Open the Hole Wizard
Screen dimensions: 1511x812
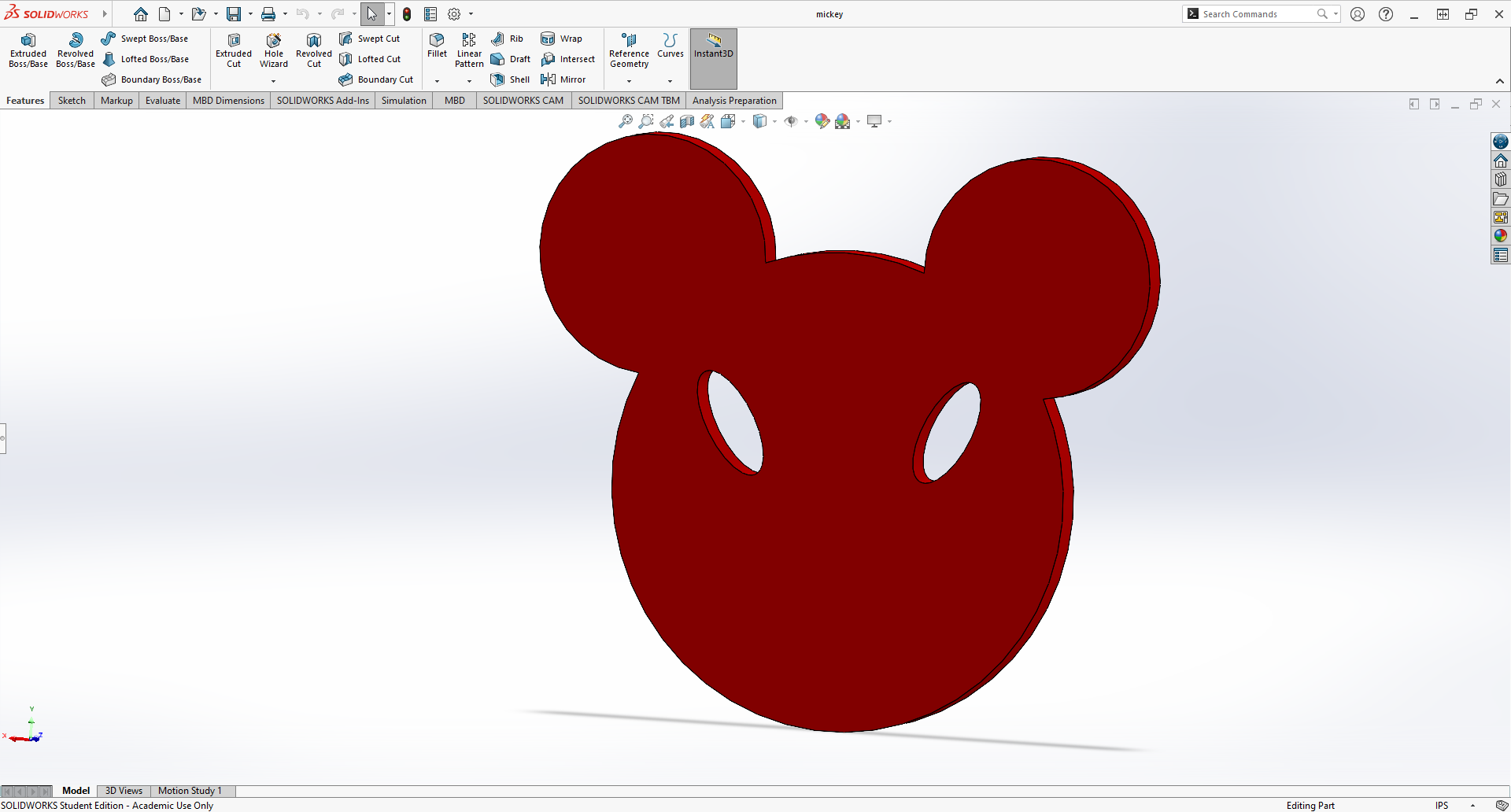274,50
